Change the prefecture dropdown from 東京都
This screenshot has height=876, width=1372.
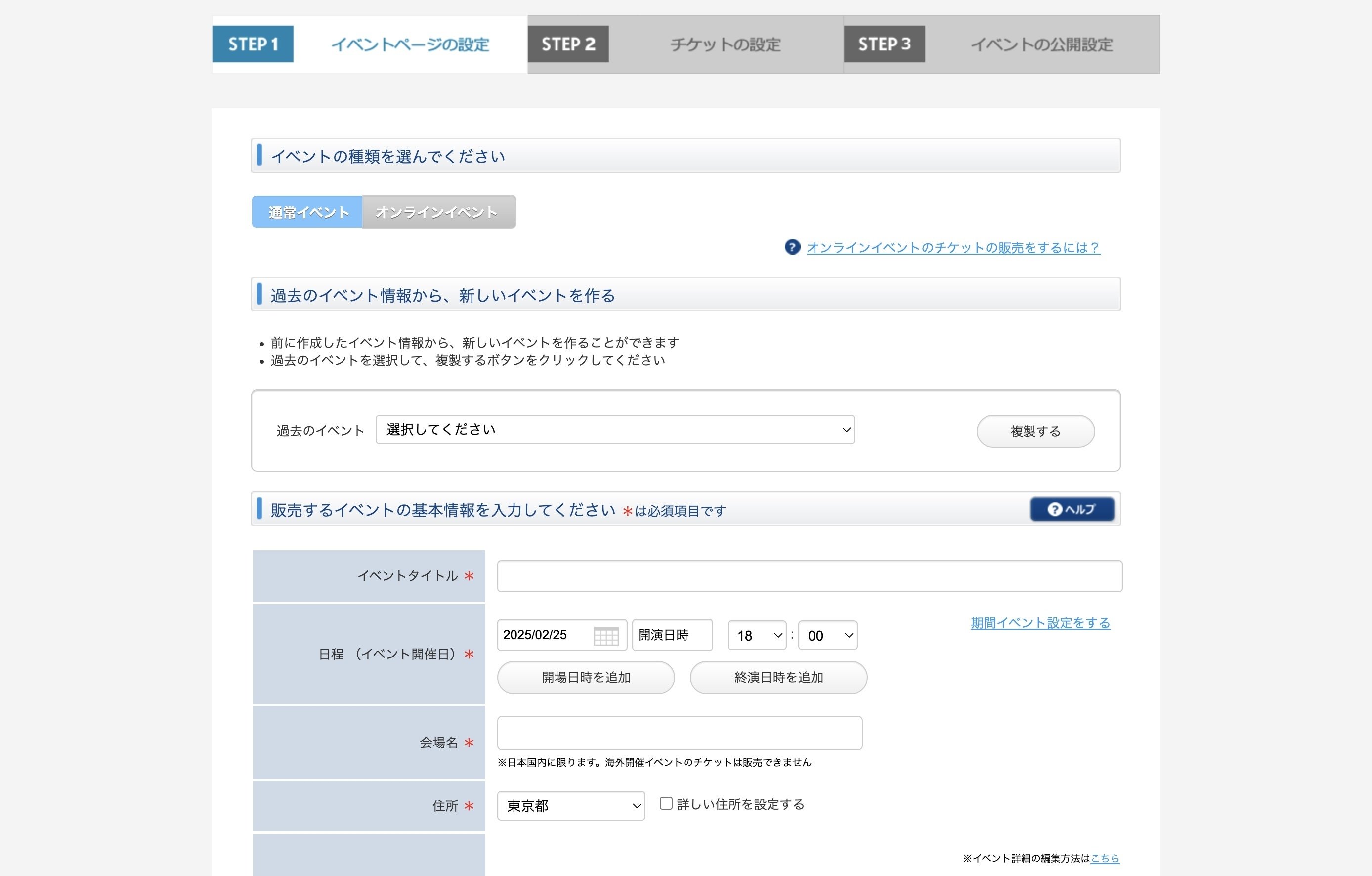570,806
